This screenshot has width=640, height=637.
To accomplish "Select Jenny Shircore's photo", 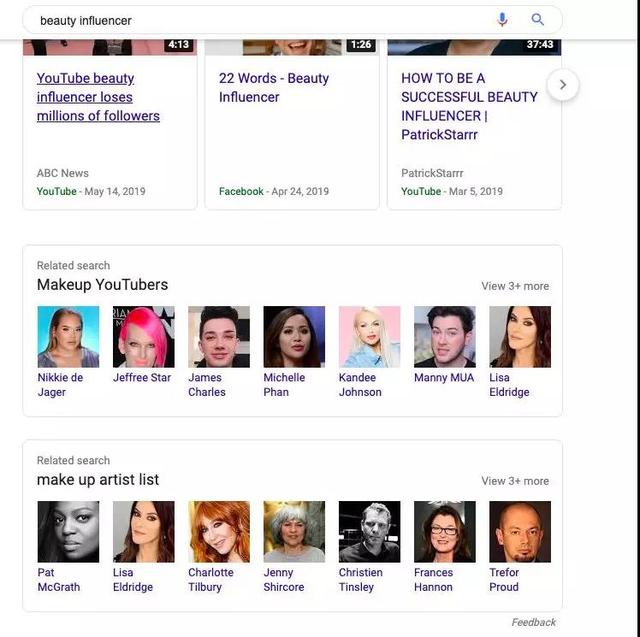I will (x=294, y=532).
